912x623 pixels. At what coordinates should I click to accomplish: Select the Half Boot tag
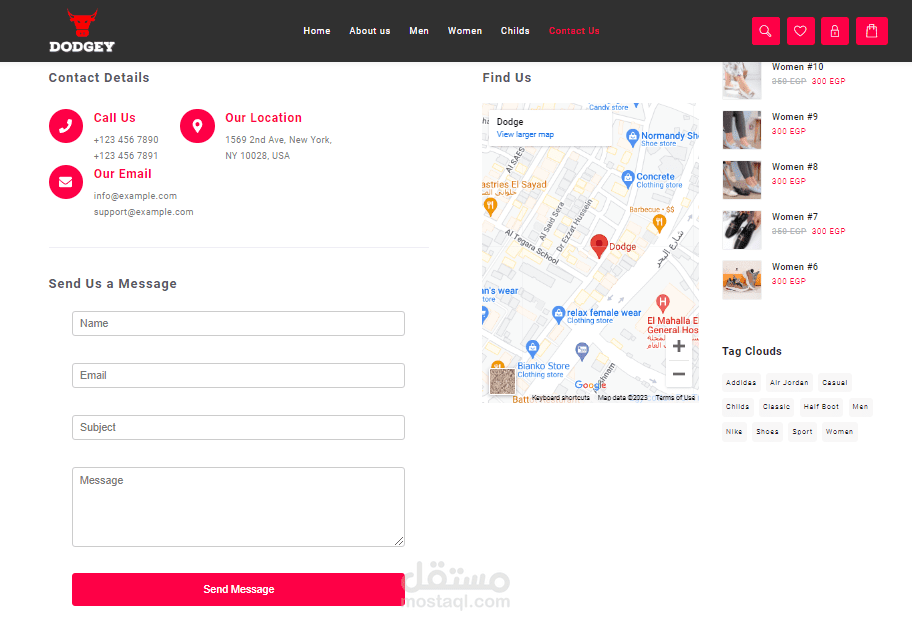point(821,407)
